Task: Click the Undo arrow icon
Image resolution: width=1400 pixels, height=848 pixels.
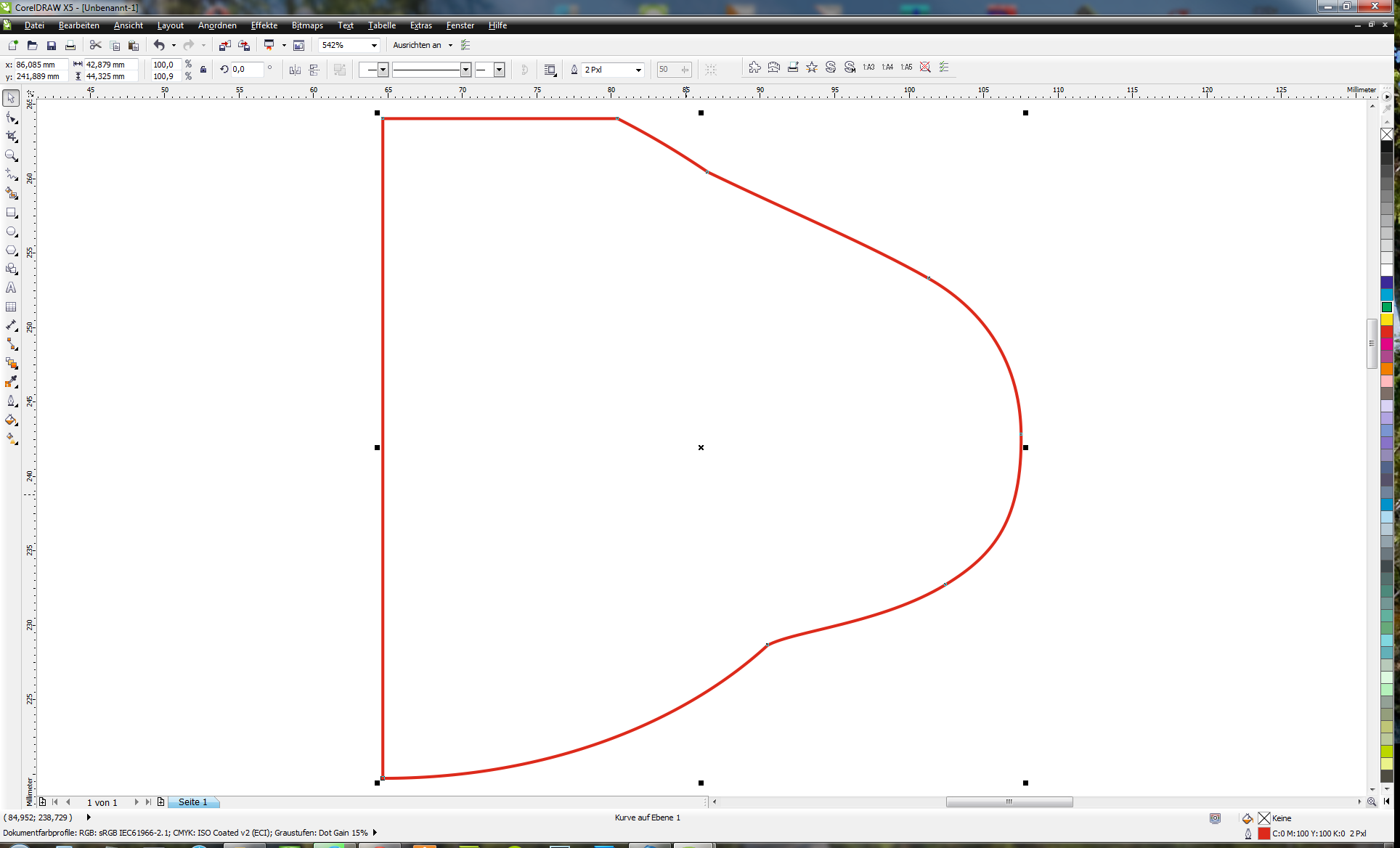Action: coord(158,45)
